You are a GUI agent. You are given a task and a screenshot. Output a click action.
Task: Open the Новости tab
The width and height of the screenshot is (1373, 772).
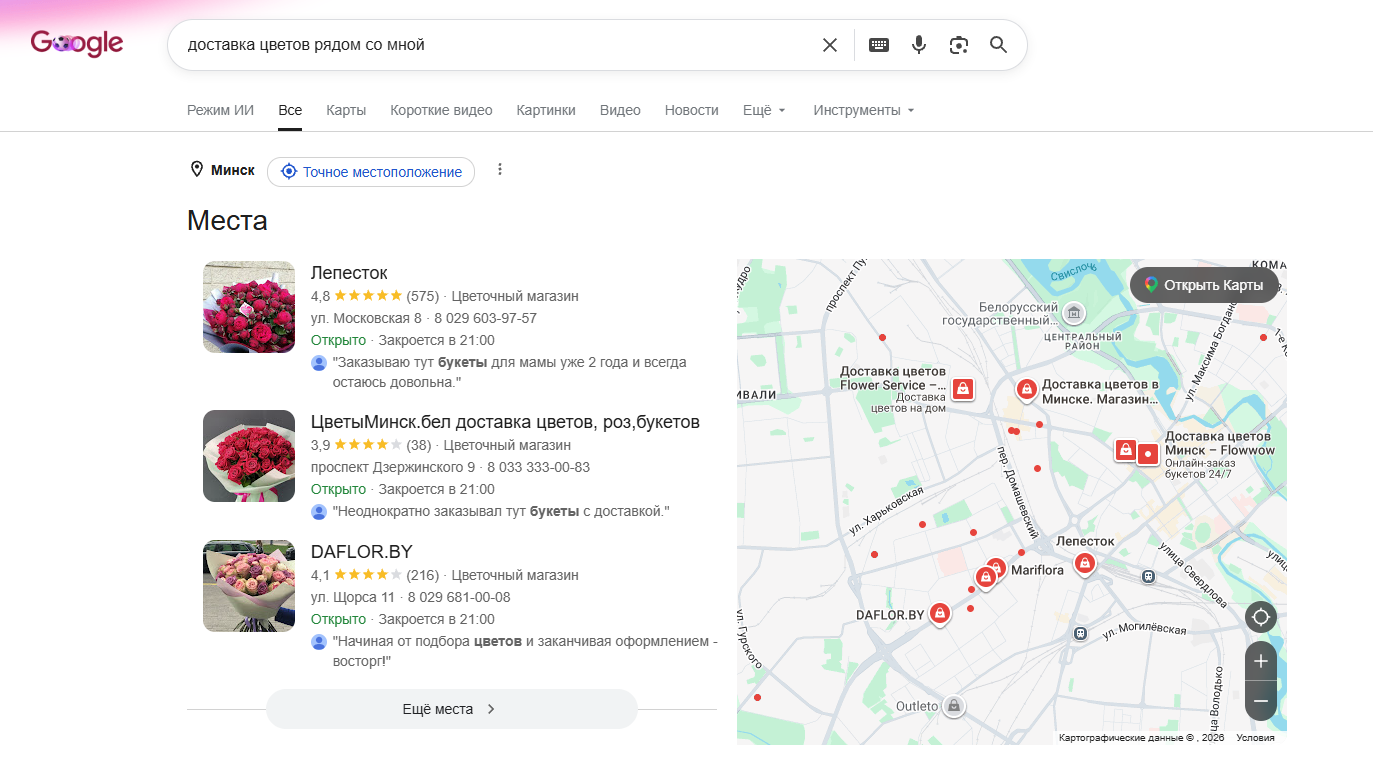pos(692,110)
